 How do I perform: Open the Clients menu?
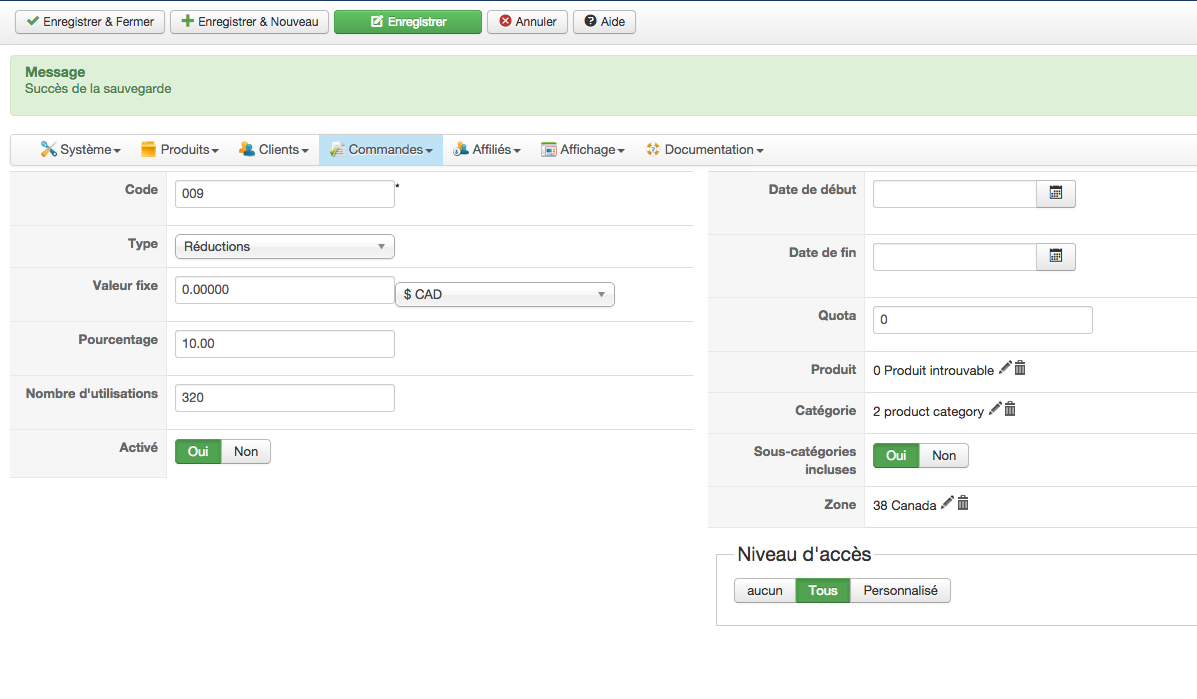click(274, 150)
